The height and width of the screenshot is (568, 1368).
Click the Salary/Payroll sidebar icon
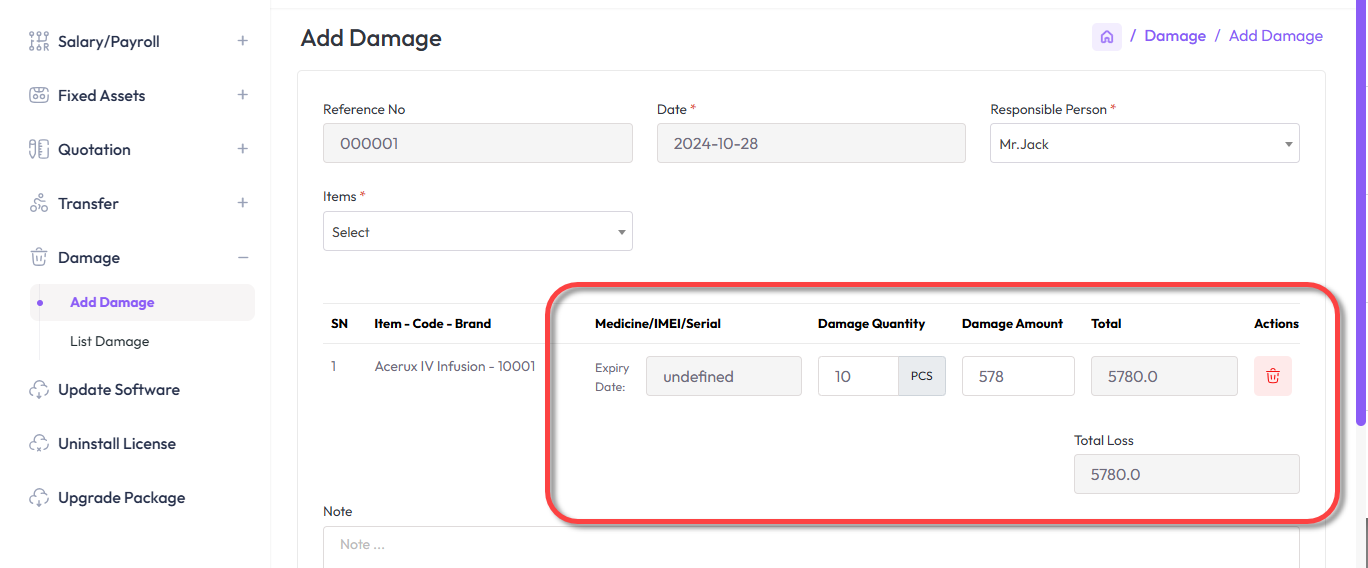coord(39,42)
